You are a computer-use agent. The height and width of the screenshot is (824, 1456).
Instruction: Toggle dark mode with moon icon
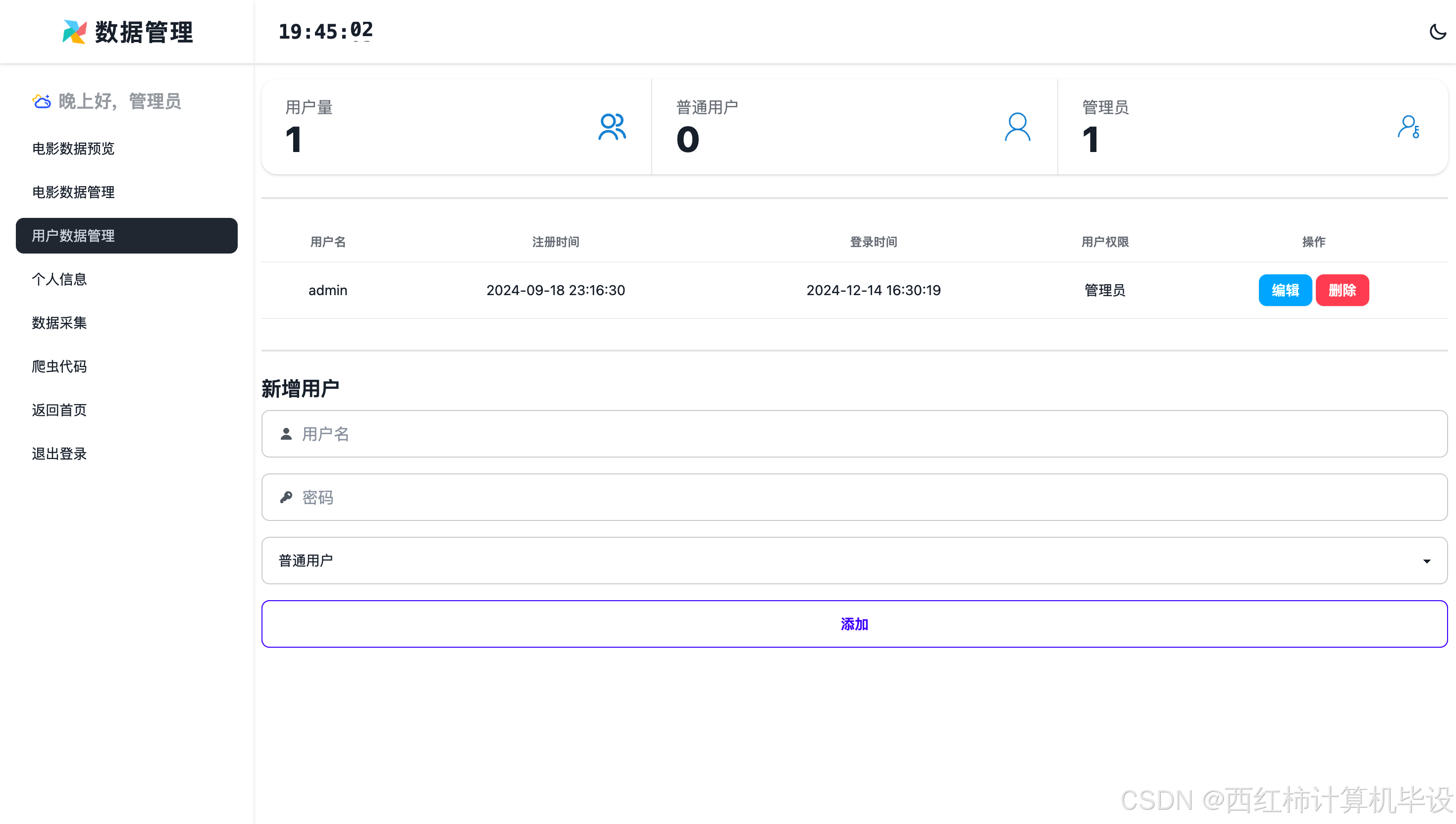point(1437,32)
